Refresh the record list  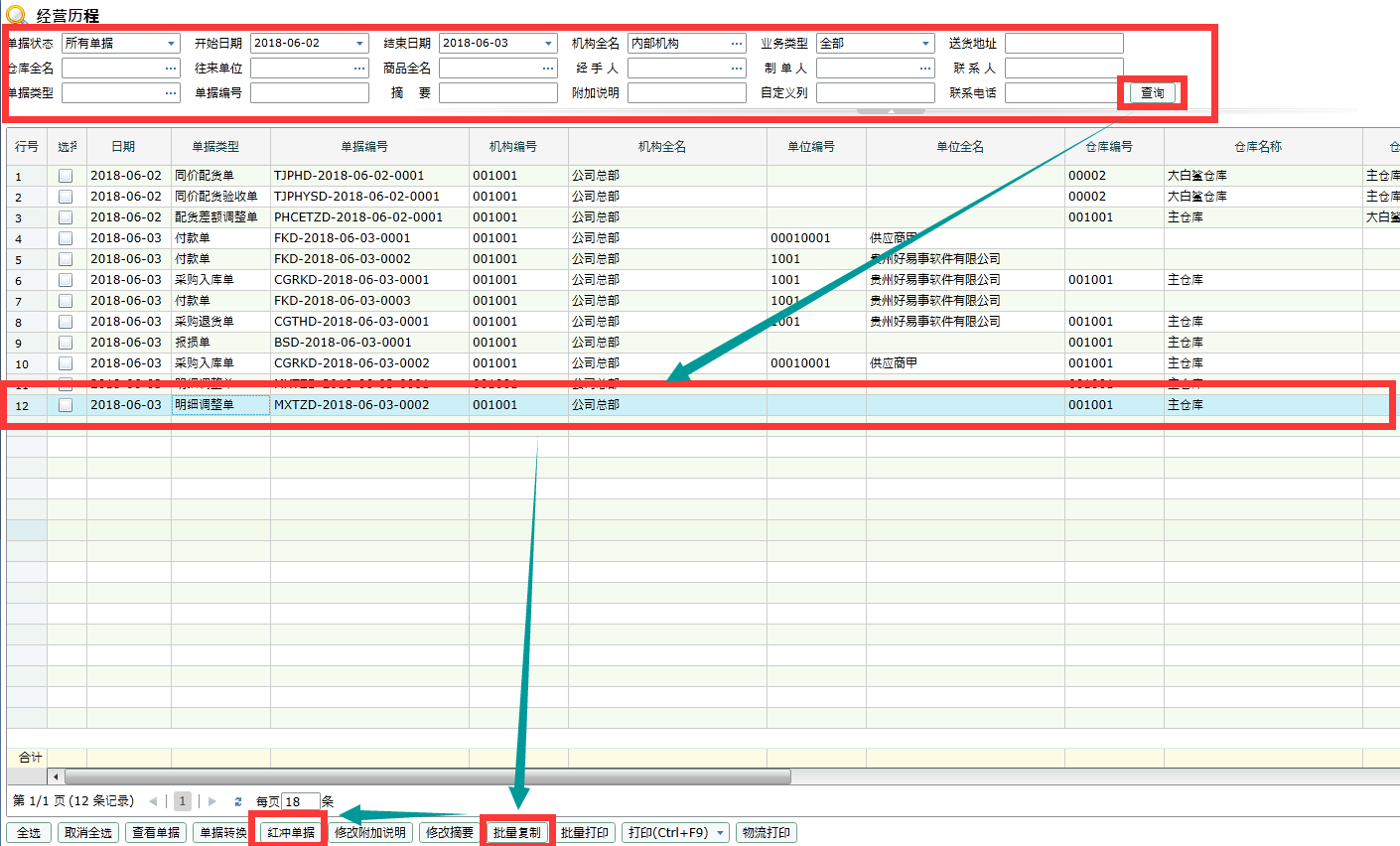click(238, 801)
